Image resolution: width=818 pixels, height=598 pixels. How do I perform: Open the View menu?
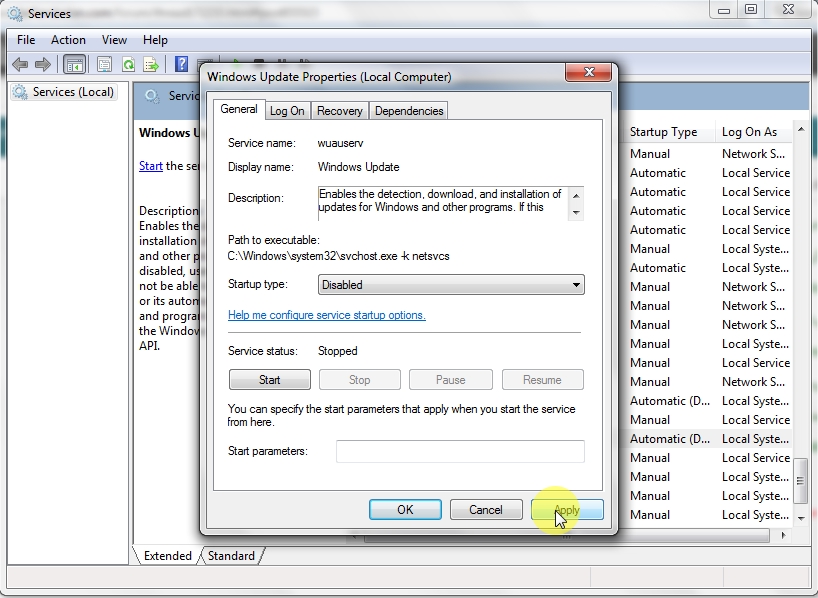coord(114,40)
